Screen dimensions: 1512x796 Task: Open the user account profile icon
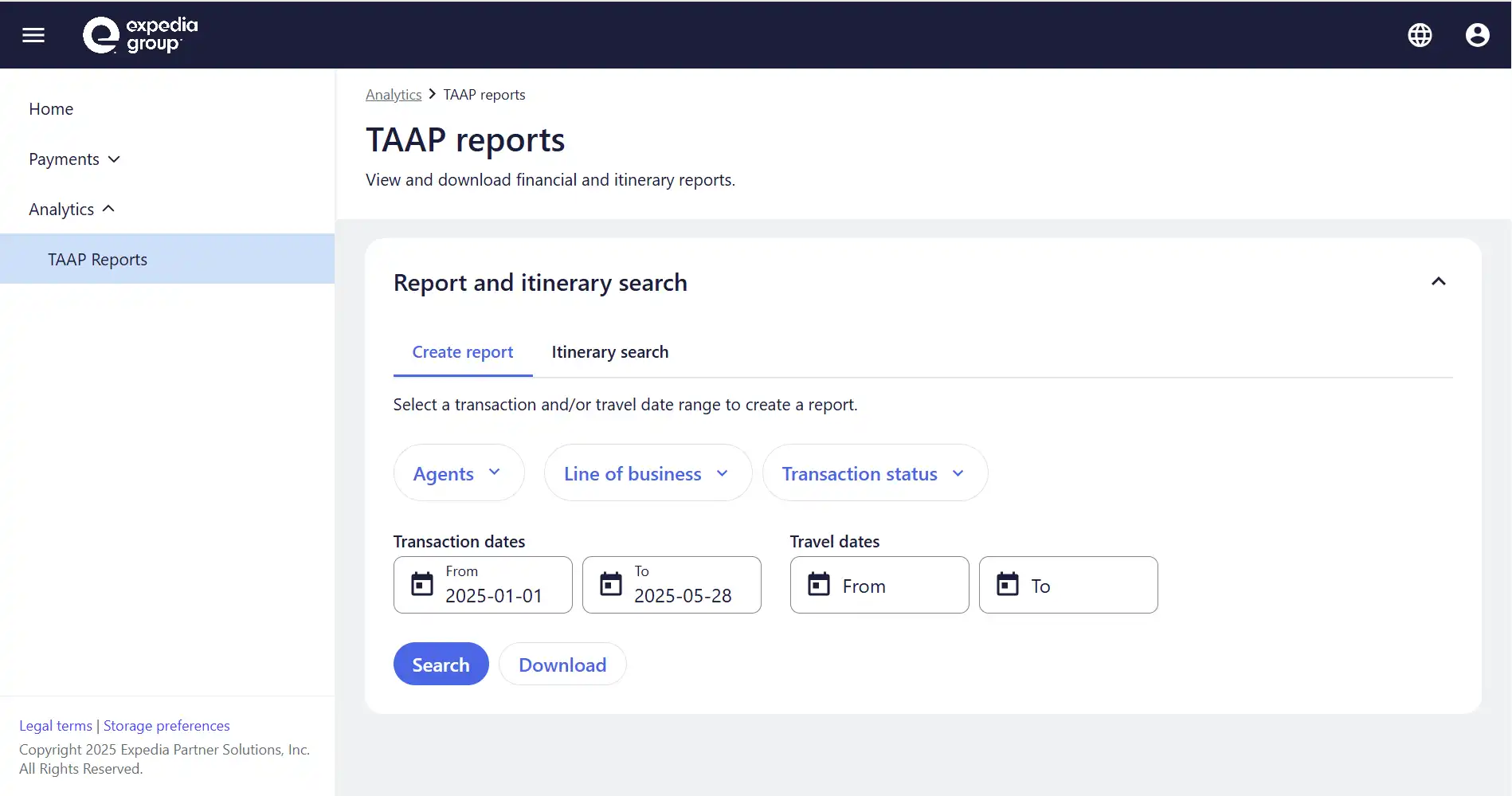pos(1477,35)
